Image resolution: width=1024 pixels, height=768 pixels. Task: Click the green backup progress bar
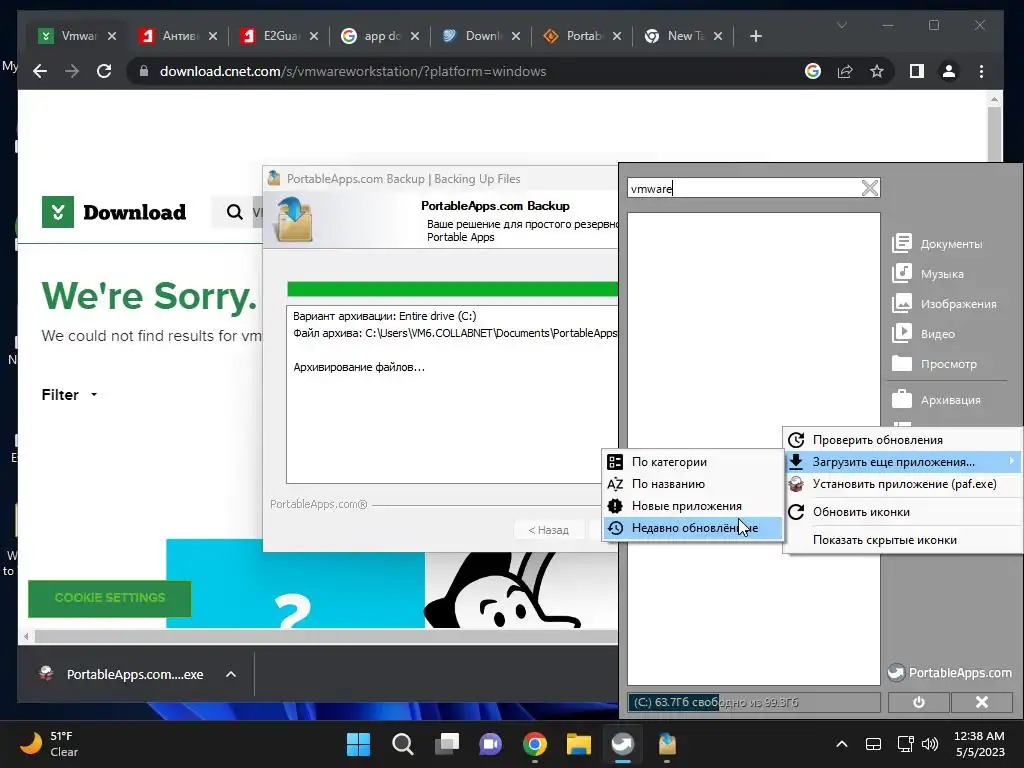(x=452, y=289)
